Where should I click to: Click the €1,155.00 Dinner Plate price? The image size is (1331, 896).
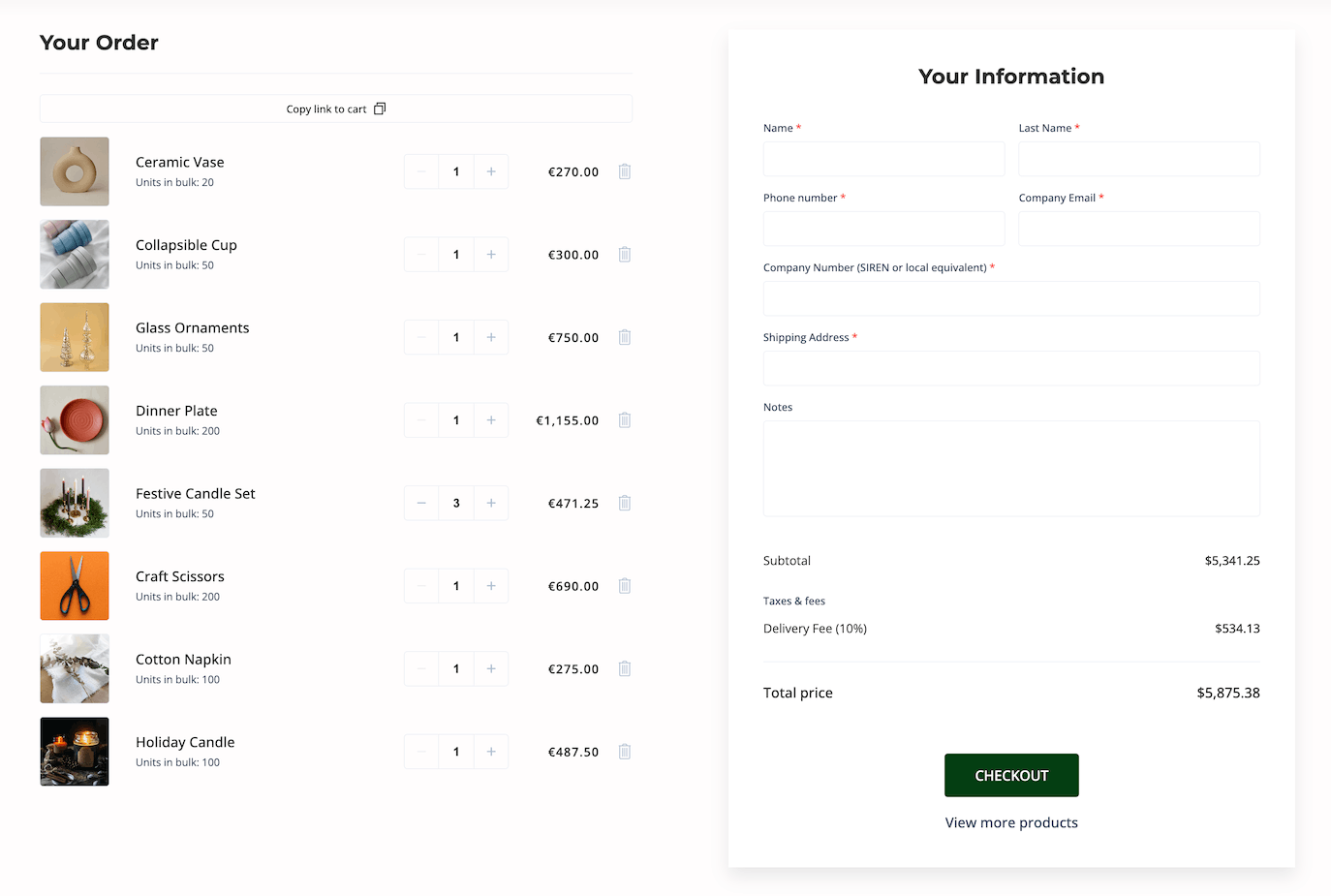click(x=568, y=420)
